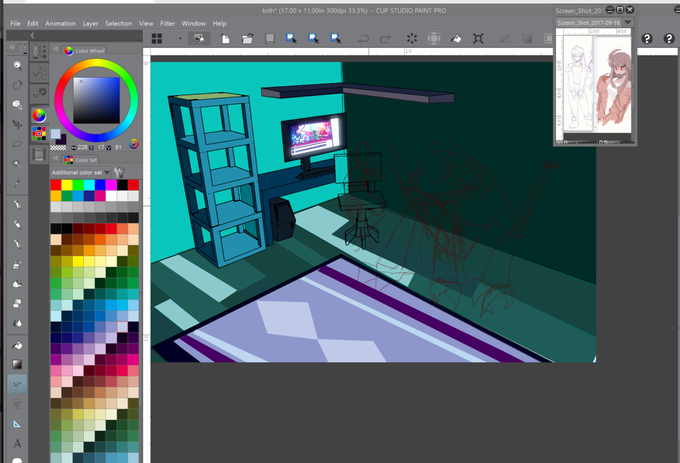Click the Clear (dotted circle) toolbar icon
This screenshot has width=680, height=463.
[x=412, y=39]
